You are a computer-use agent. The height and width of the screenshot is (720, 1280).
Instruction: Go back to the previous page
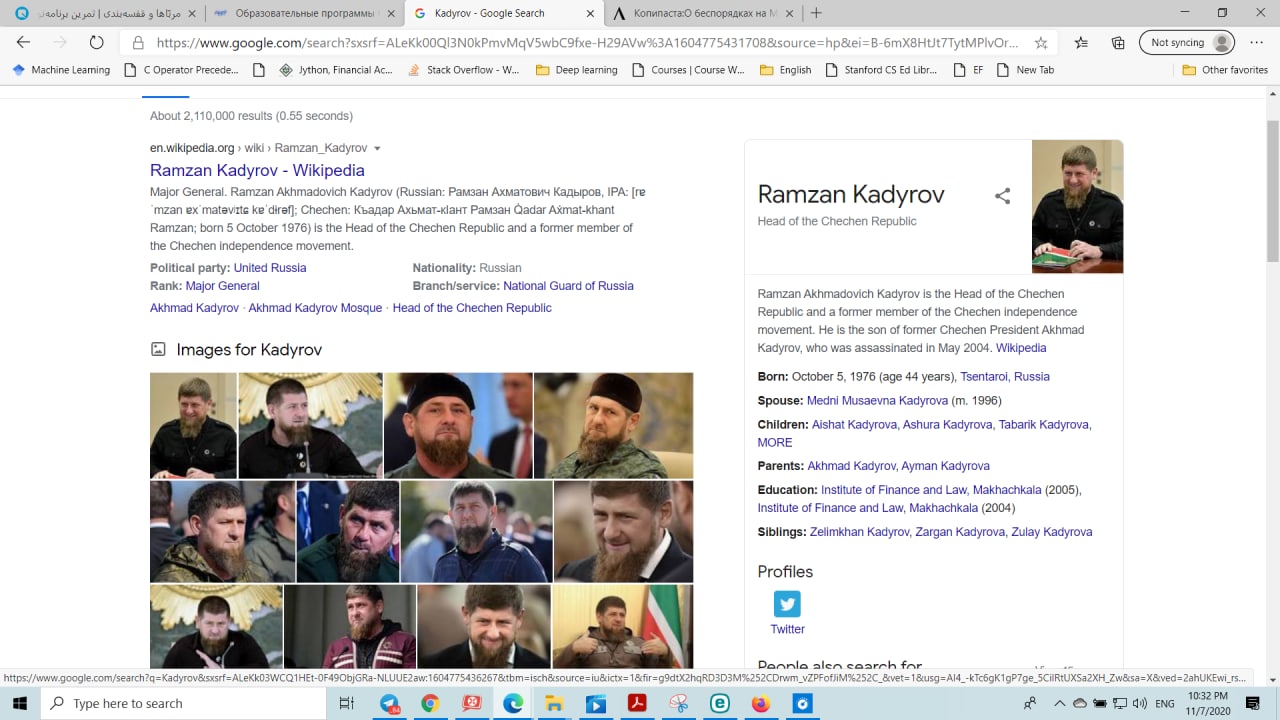pyautogui.click(x=23, y=43)
